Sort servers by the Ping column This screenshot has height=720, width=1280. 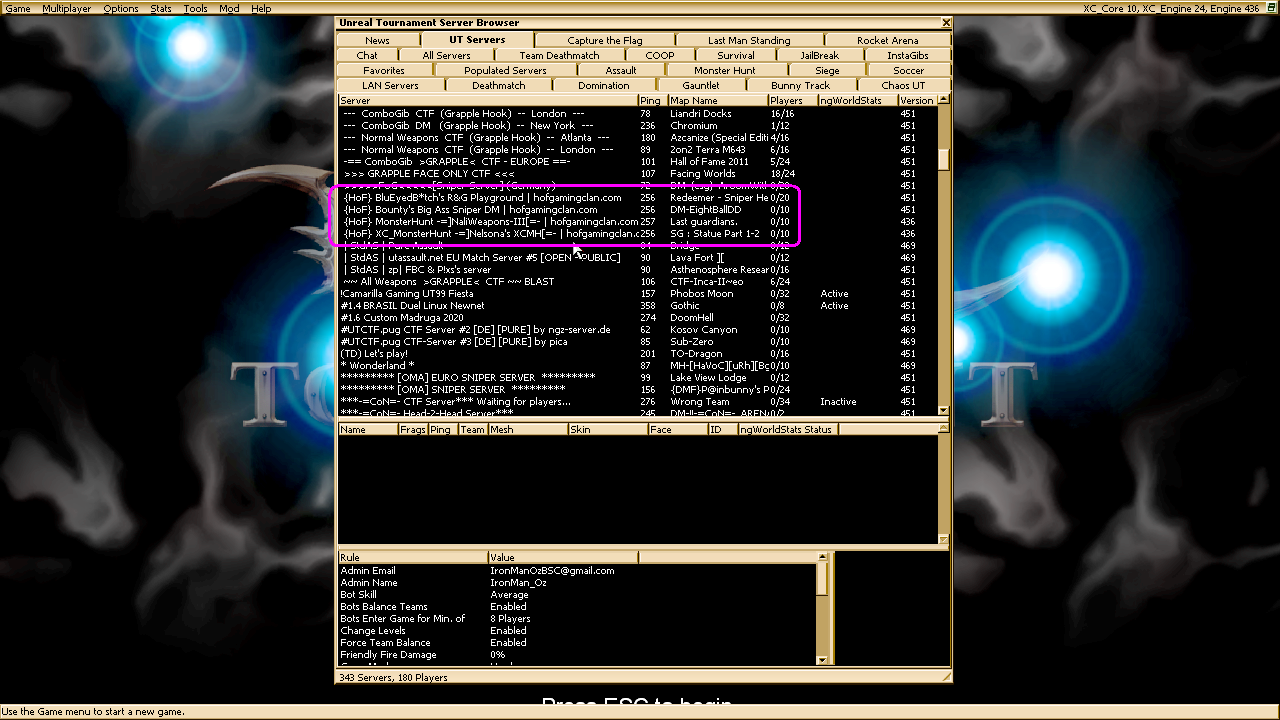(650, 100)
